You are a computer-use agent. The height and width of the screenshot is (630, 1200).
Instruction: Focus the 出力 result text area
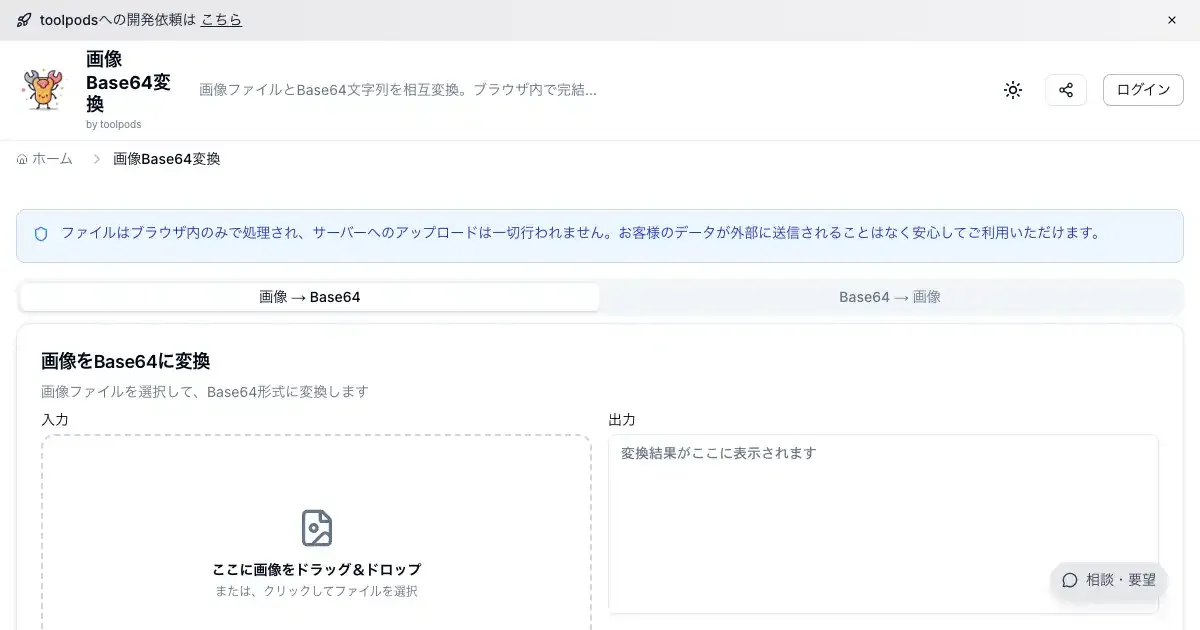pos(882,520)
